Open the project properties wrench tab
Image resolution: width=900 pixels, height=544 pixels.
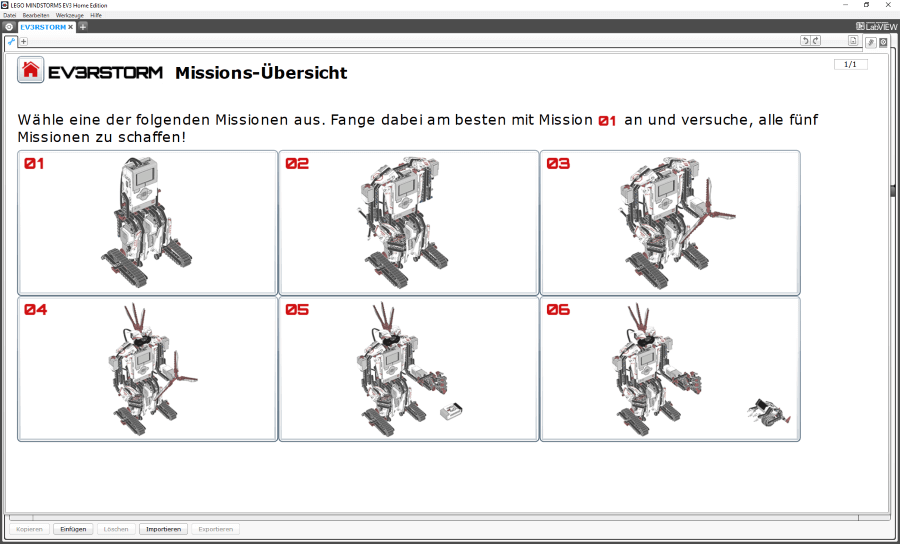(x=11, y=41)
